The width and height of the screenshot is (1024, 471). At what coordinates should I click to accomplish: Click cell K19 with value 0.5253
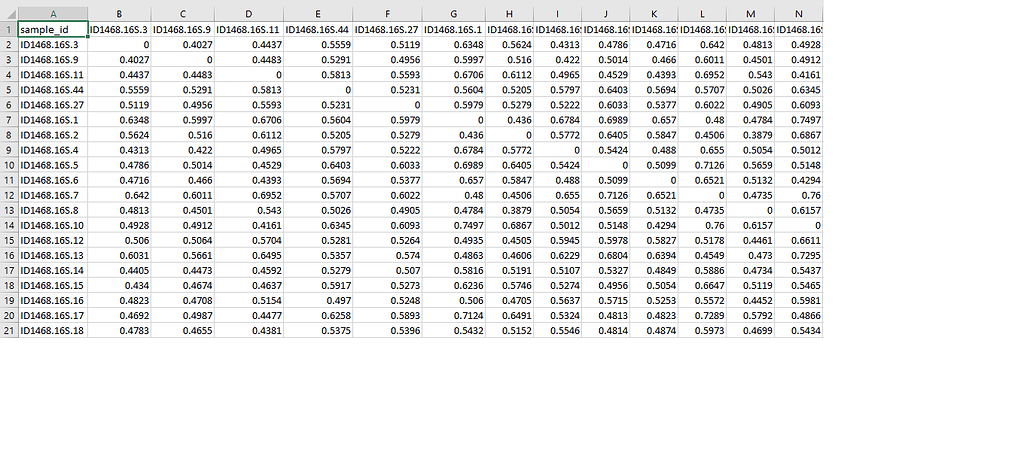pyautogui.click(x=654, y=300)
